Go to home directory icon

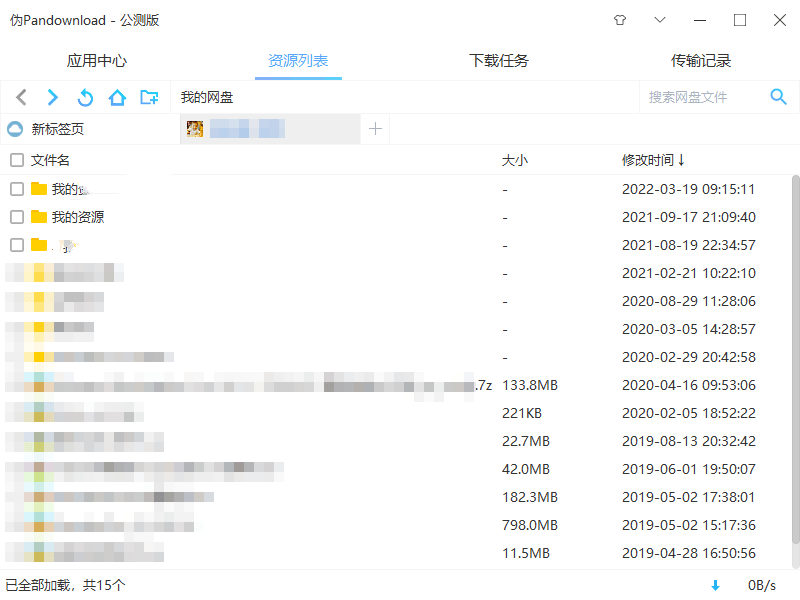tap(117, 97)
